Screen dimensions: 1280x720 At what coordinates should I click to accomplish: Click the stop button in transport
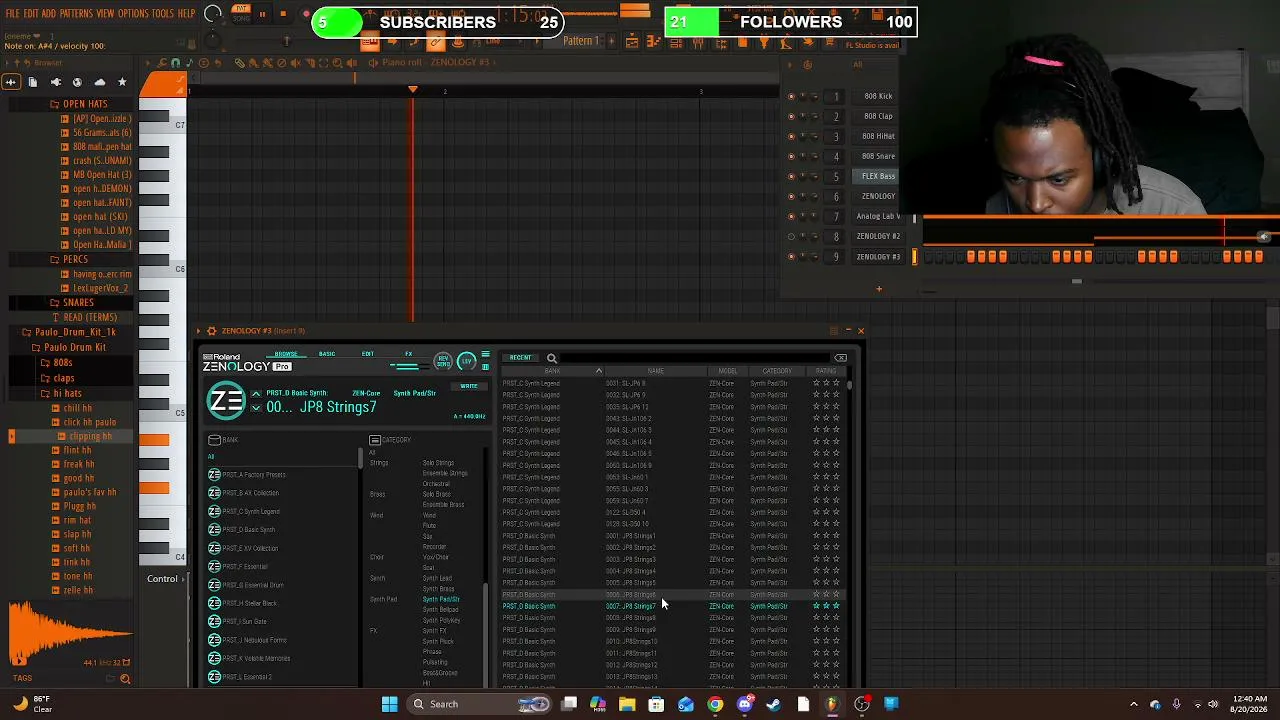[x=283, y=14]
